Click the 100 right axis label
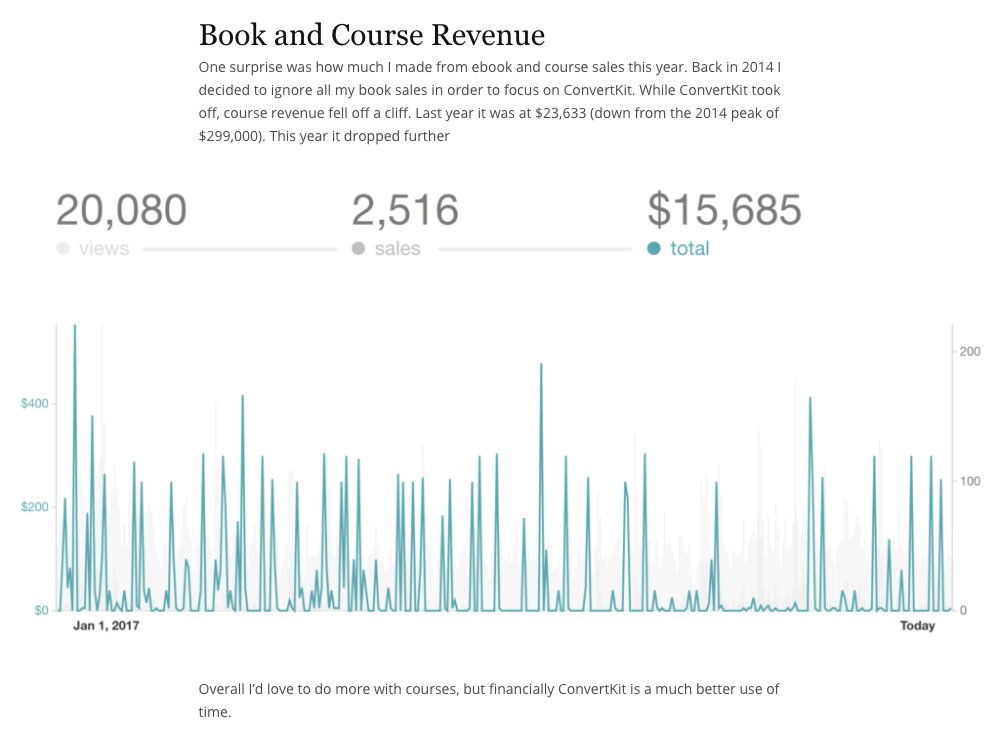Image resolution: width=999 pixels, height=740 pixels. click(x=971, y=481)
